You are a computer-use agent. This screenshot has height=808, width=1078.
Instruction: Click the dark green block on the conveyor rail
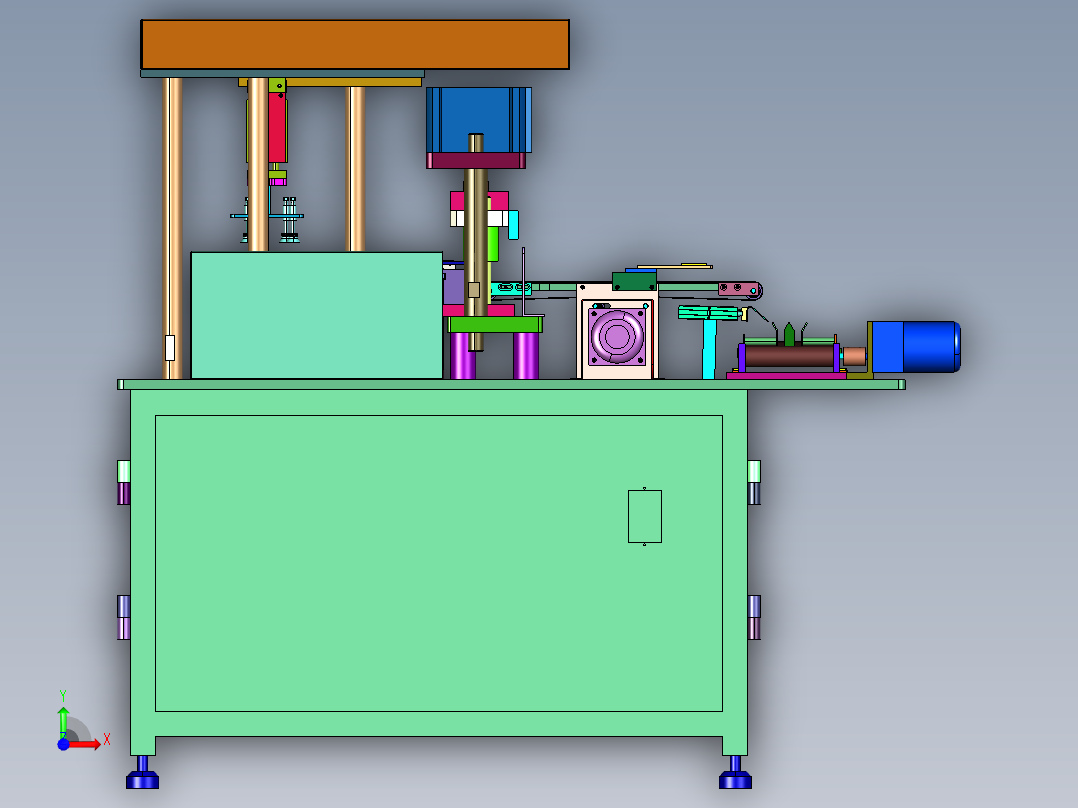tap(634, 281)
